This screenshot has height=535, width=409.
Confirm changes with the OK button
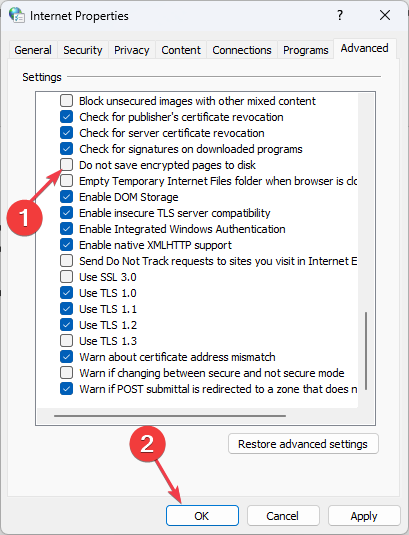click(x=202, y=516)
